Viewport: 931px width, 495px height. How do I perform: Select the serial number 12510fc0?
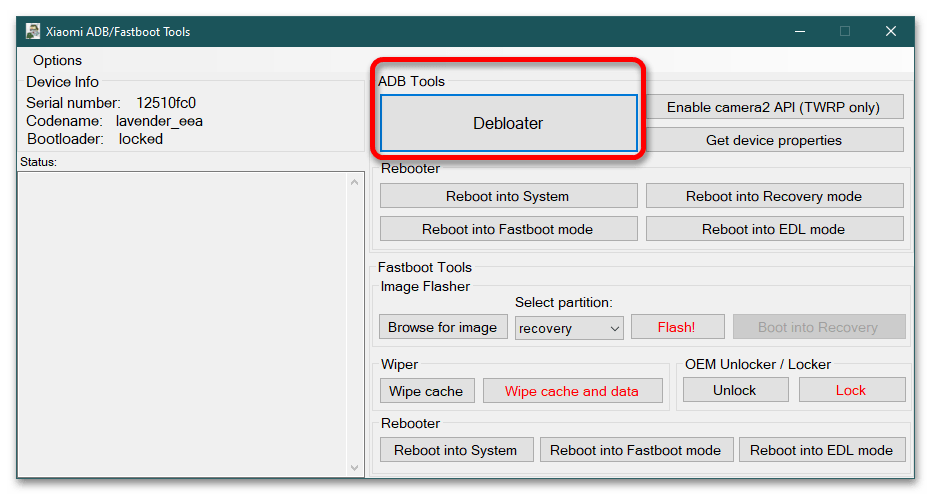point(166,103)
